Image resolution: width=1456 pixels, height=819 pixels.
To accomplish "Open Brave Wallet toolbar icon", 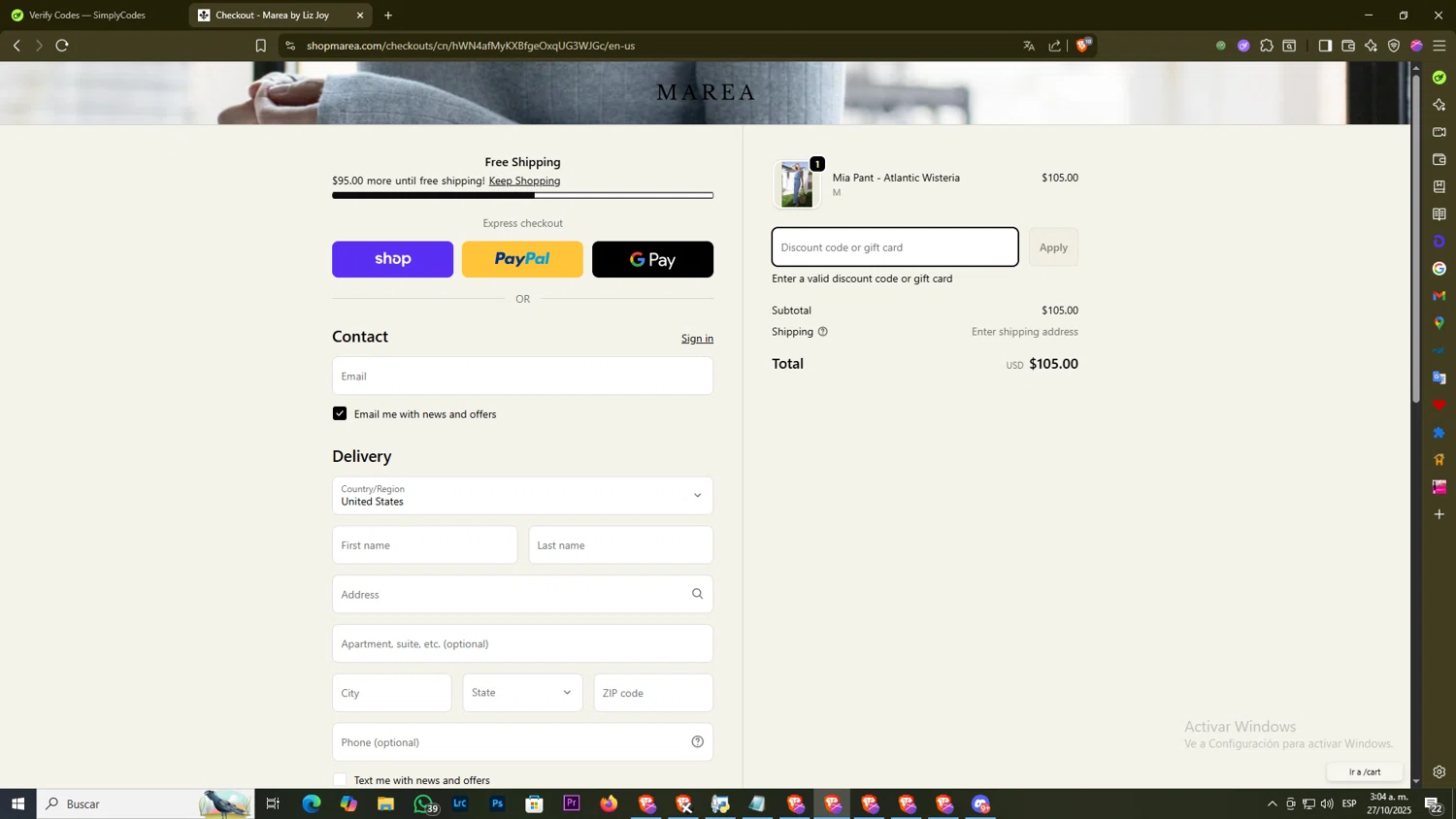I will point(1348,46).
